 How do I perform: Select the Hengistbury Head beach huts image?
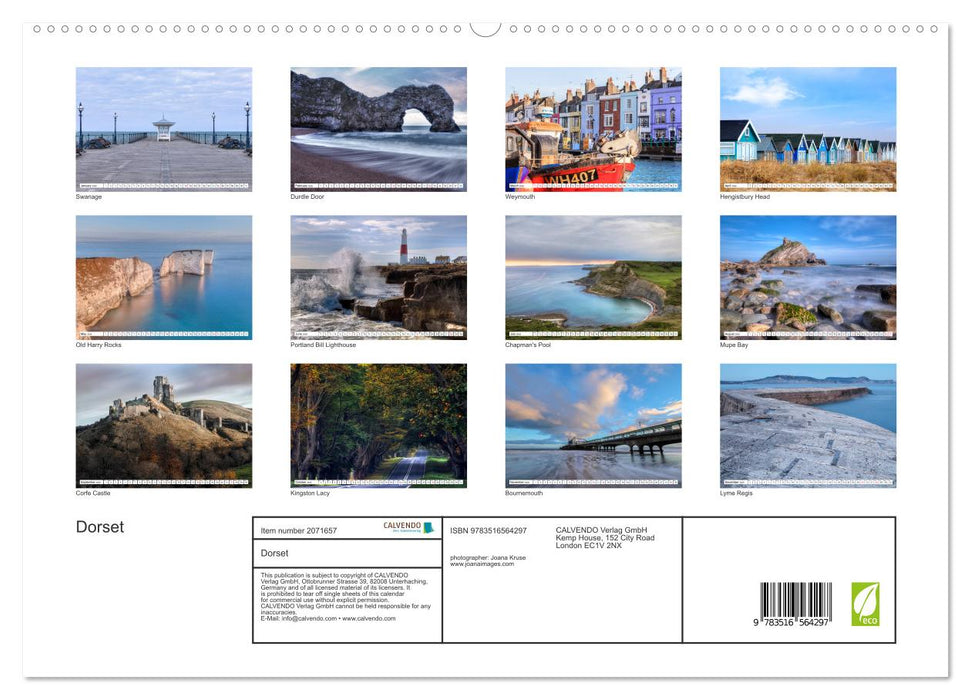pyautogui.click(x=807, y=130)
